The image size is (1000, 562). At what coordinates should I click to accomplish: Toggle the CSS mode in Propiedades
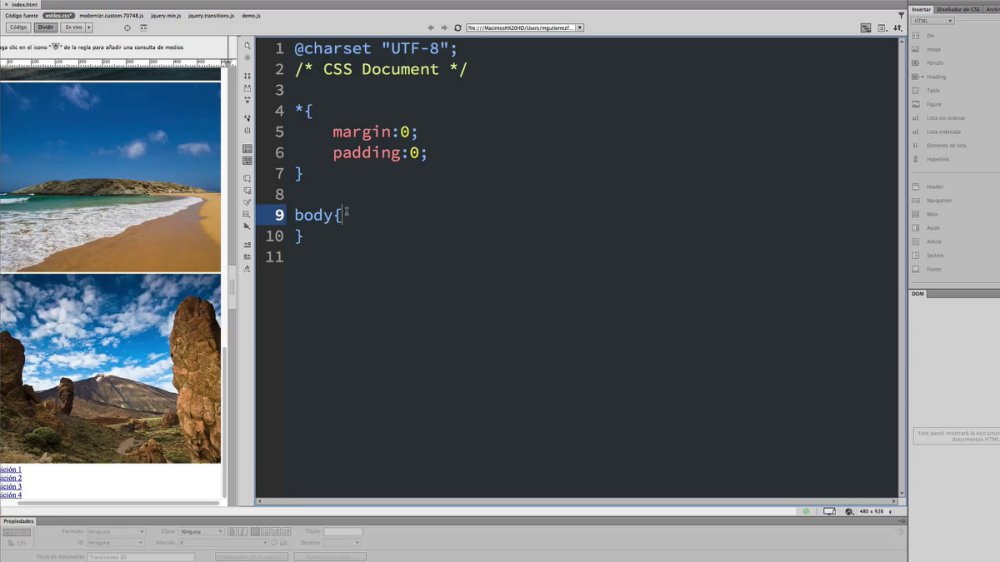(x=17, y=543)
